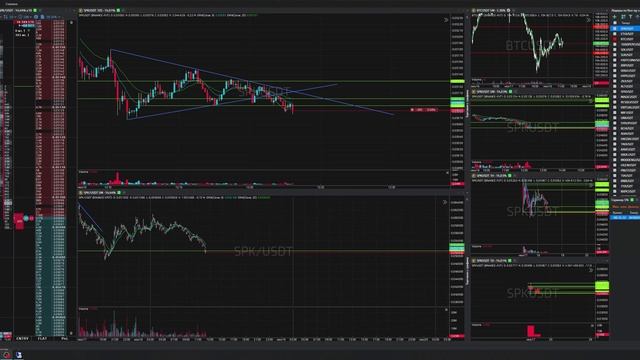Click the chart icon in the BTCUSDT panel header
Screen dimensions: 640x360
pyautogui.click(x=474, y=10)
